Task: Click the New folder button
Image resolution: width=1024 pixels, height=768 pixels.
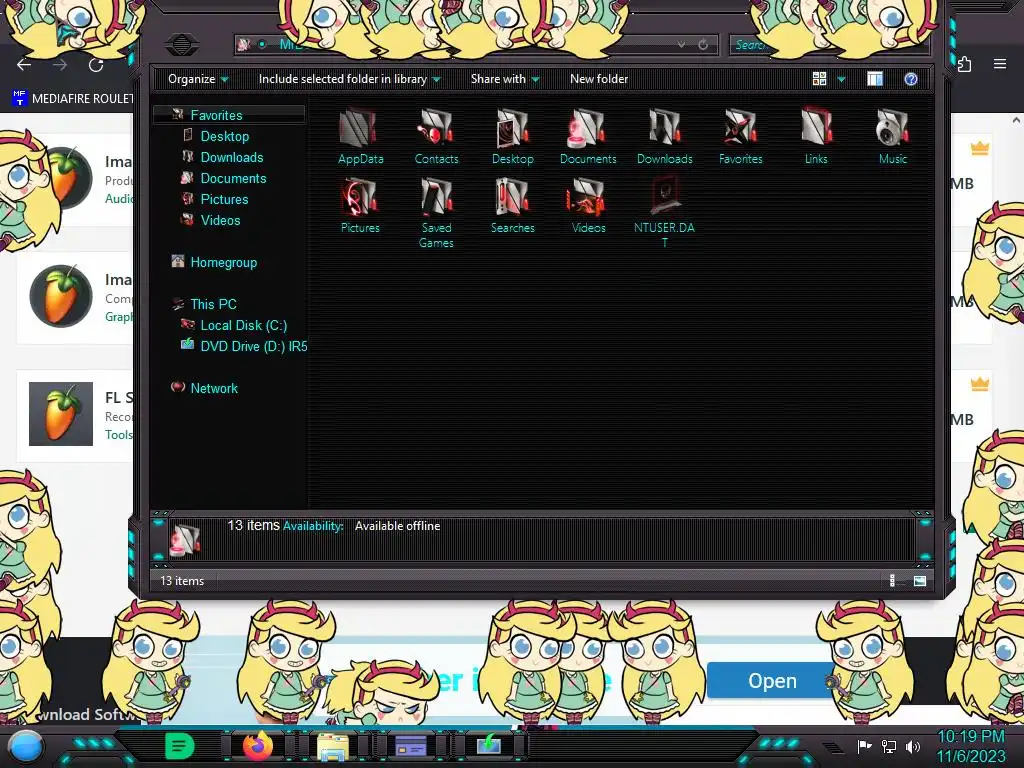Action: point(599,79)
